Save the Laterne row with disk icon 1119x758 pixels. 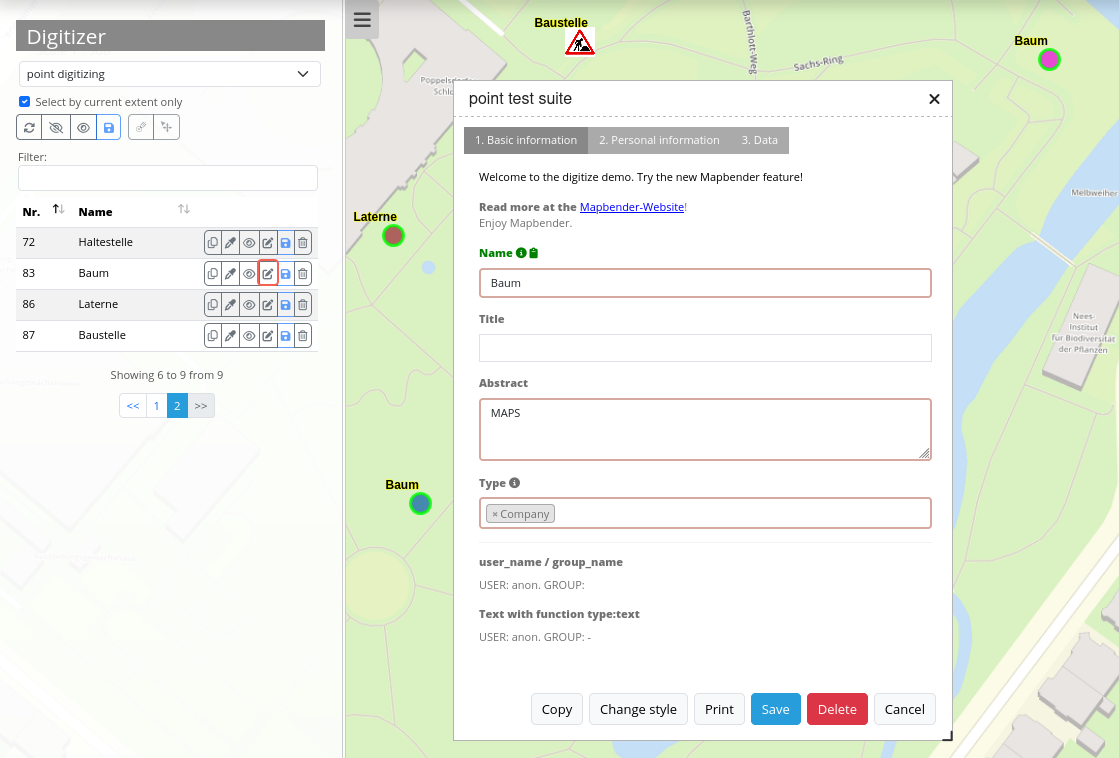[285, 304]
